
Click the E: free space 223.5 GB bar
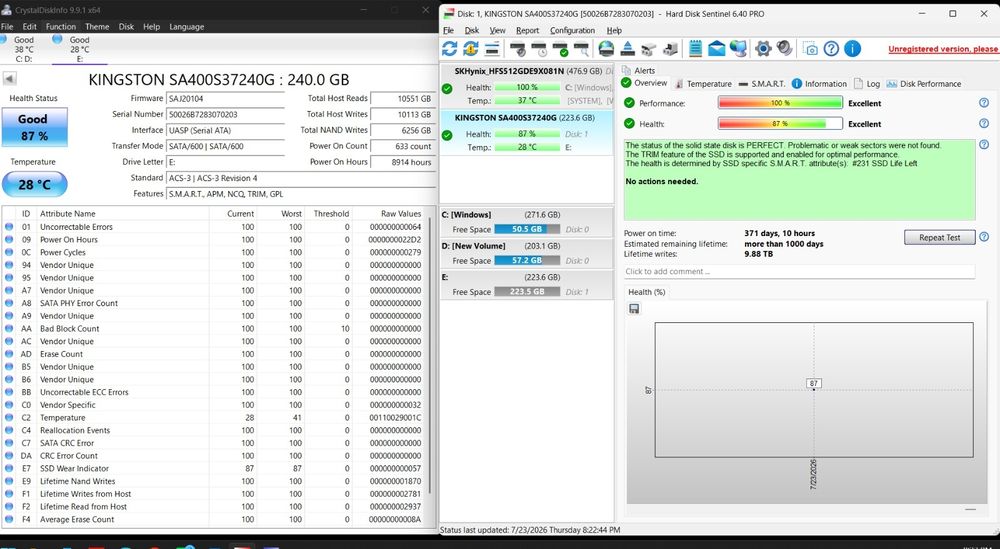point(527,291)
